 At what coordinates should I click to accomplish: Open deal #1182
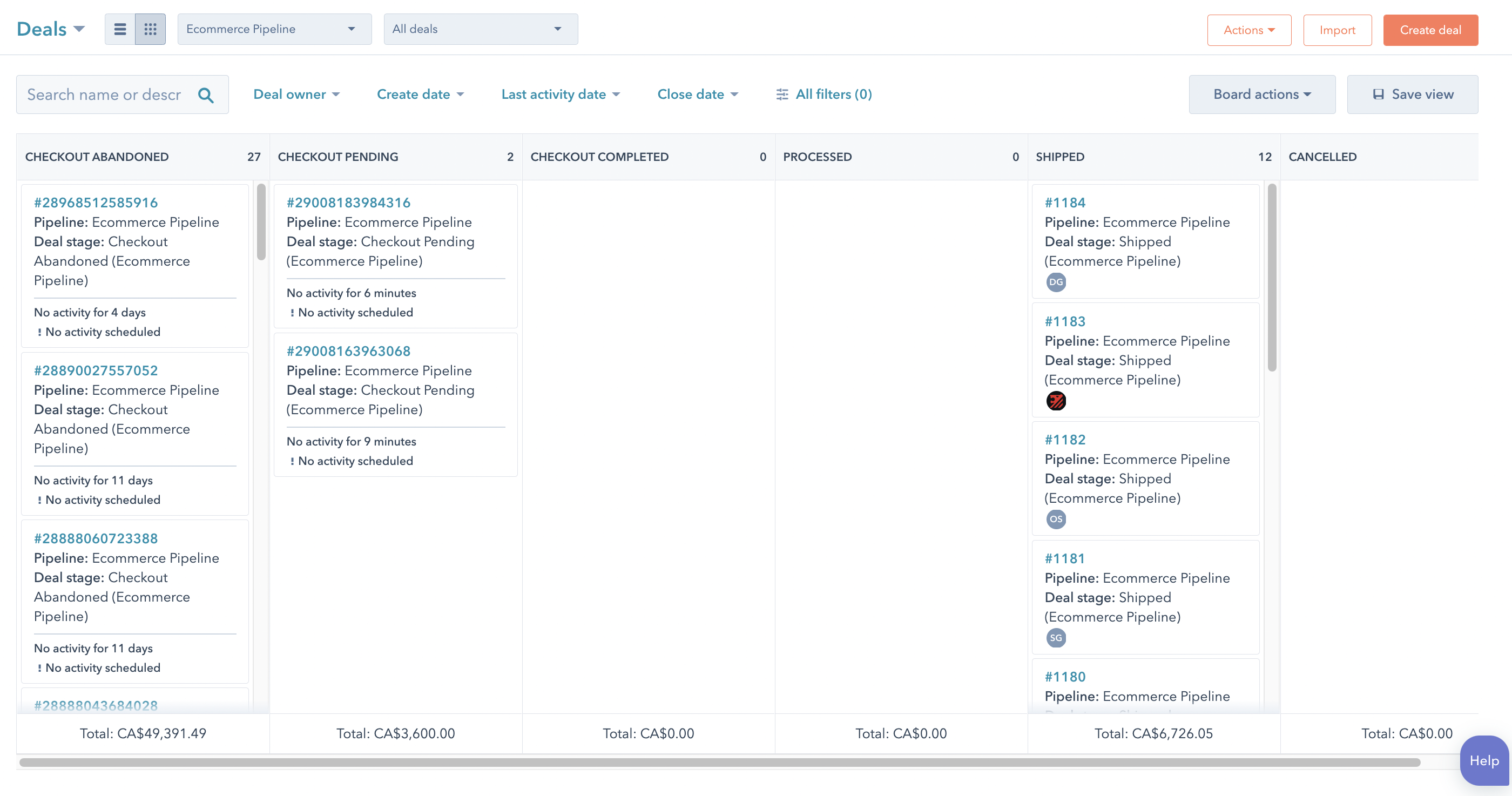click(1065, 440)
